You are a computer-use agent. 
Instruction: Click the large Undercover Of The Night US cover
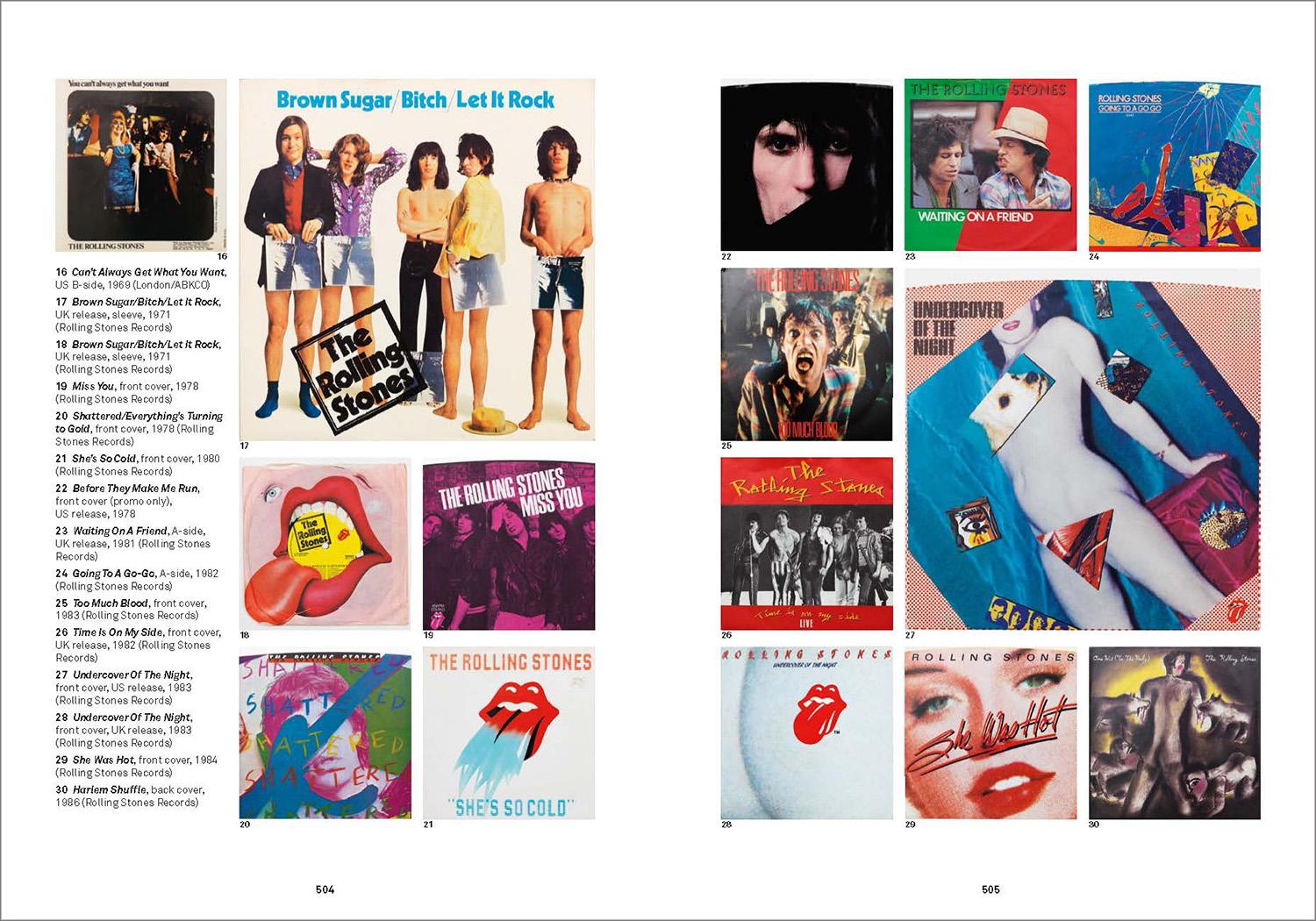1083,449
